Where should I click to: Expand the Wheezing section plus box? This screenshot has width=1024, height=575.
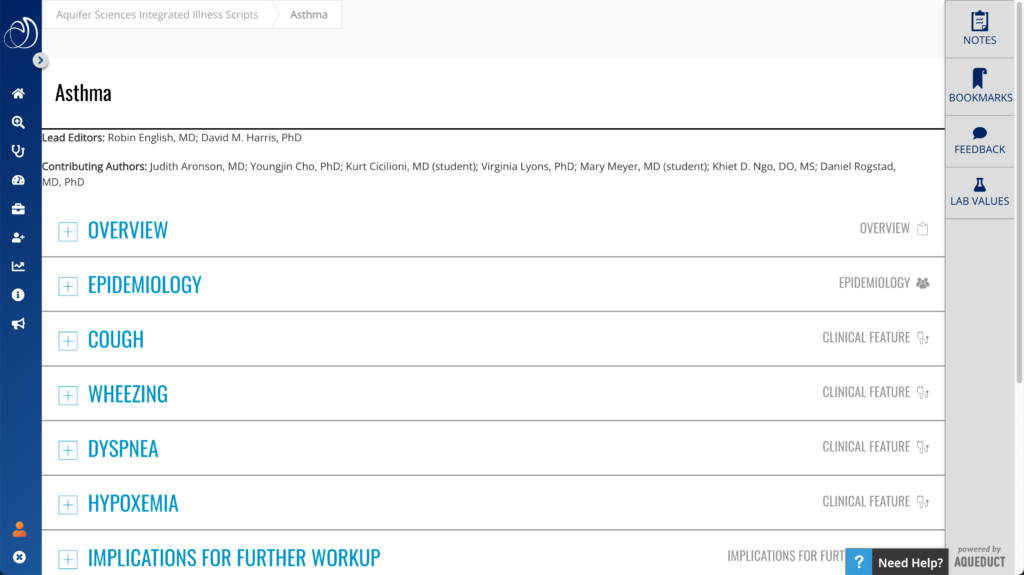pos(68,395)
